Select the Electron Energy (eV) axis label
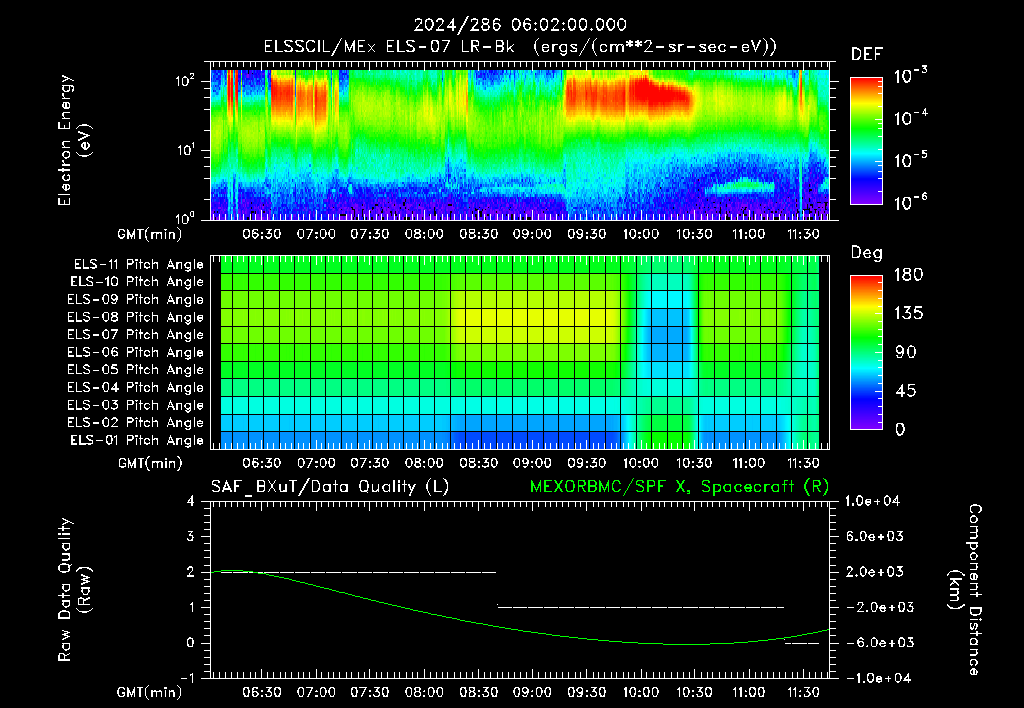1024x708 pixels. [x=74, y=140]
